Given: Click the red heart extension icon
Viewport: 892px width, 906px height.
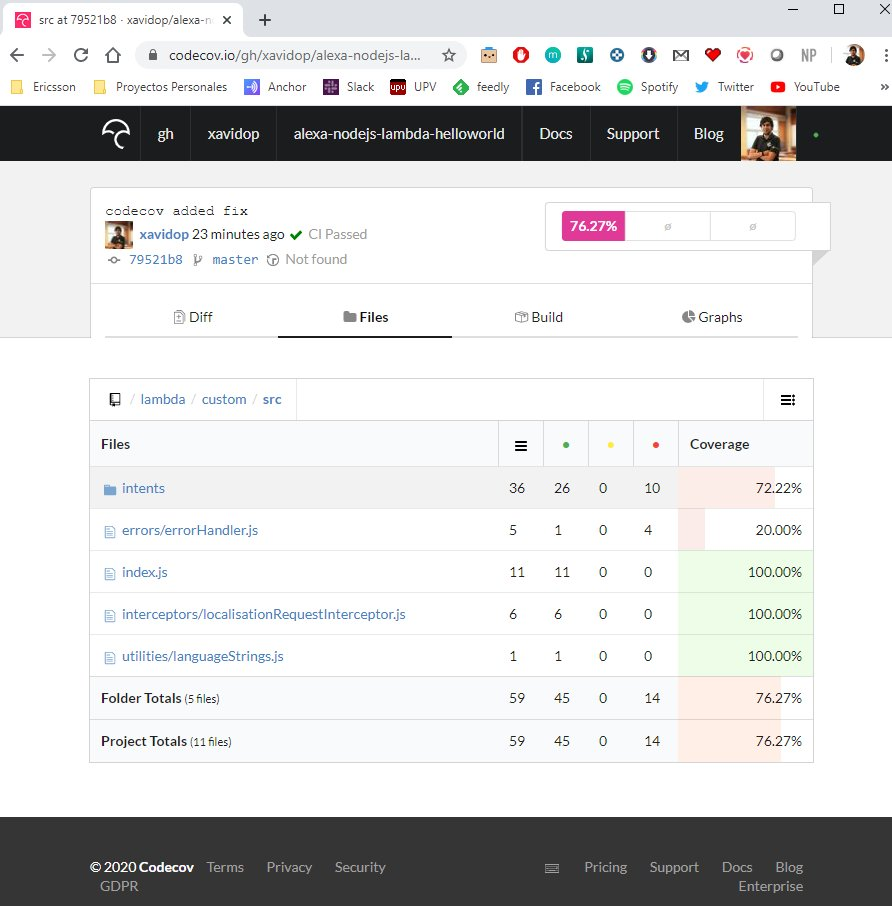Looking at the screenshot, I should point(712,55).
